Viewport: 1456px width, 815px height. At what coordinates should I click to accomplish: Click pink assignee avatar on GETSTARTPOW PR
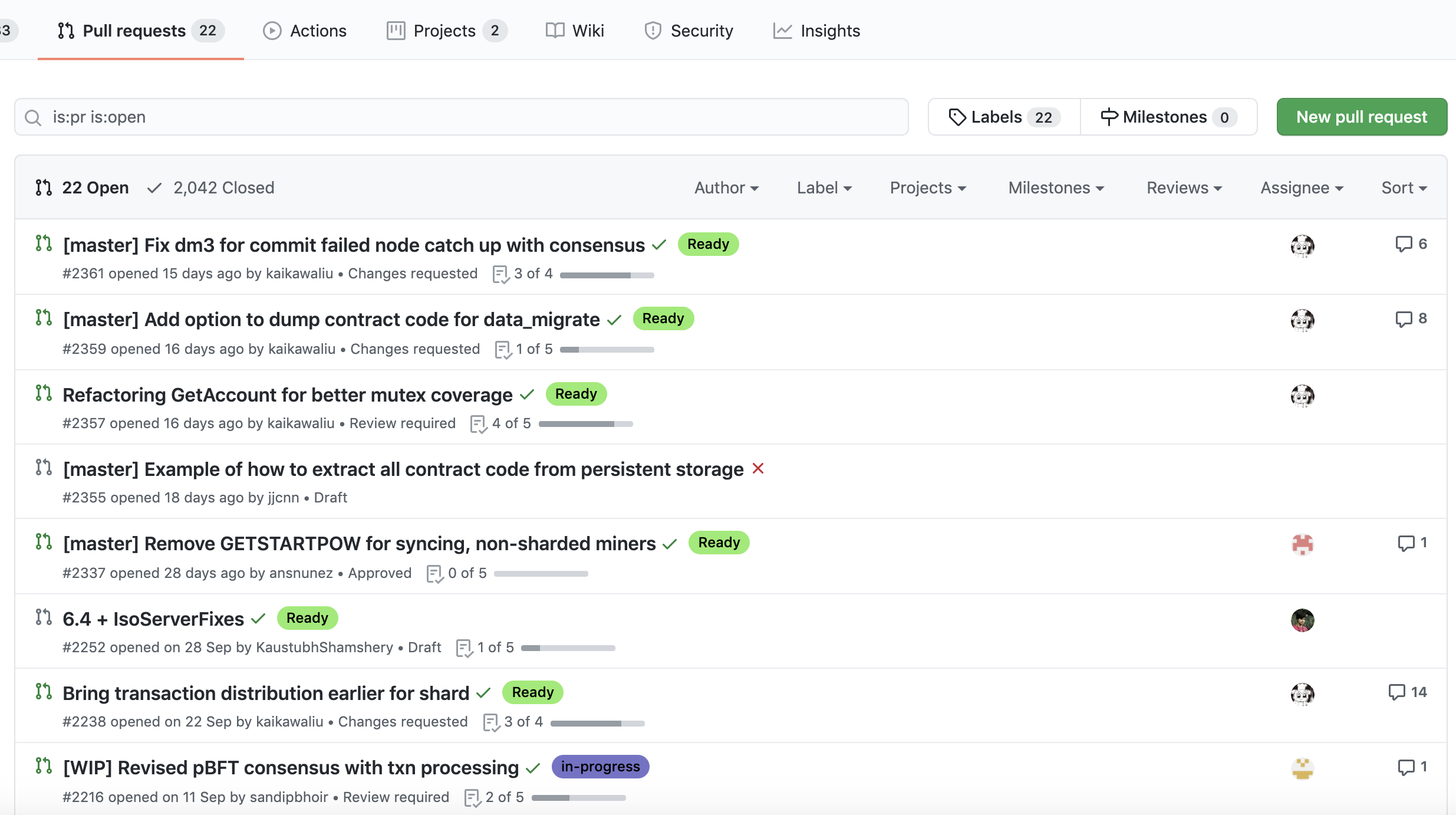[x=1302, y=544]
